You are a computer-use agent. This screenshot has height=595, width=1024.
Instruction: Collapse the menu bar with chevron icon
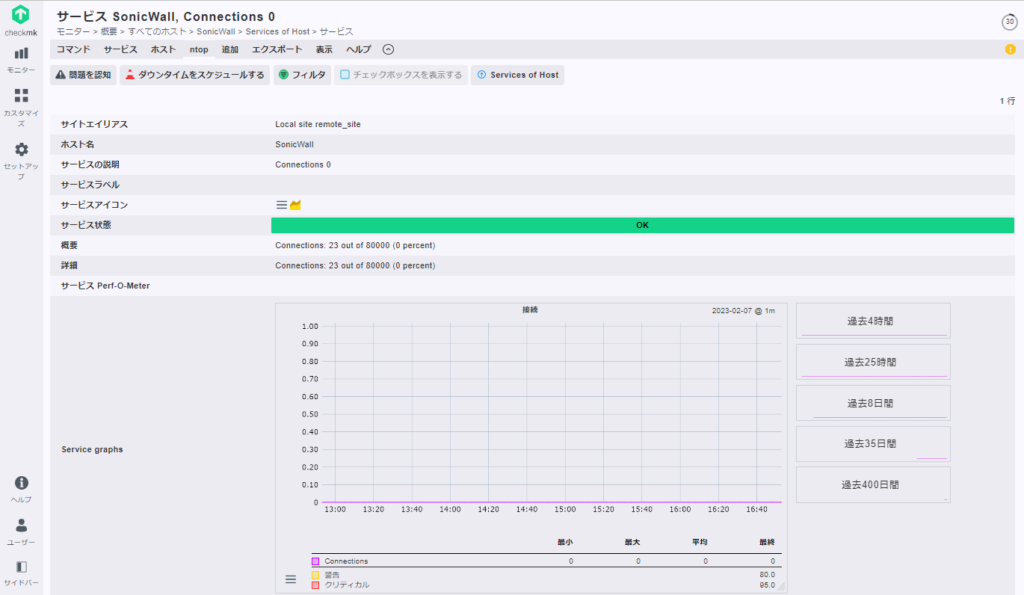coord(389,50)
